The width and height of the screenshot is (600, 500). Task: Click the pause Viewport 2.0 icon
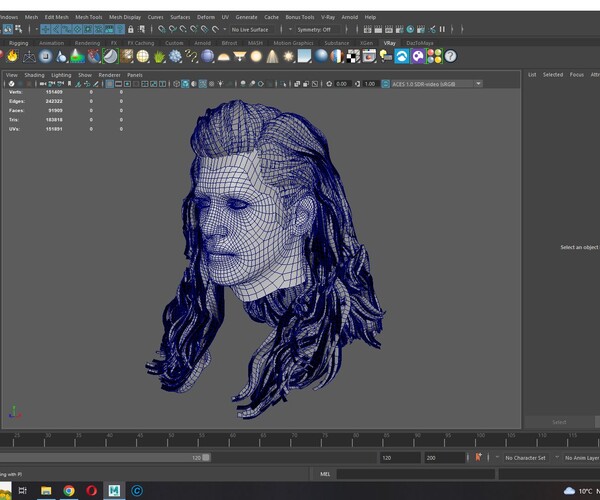(x=442, y=29)
